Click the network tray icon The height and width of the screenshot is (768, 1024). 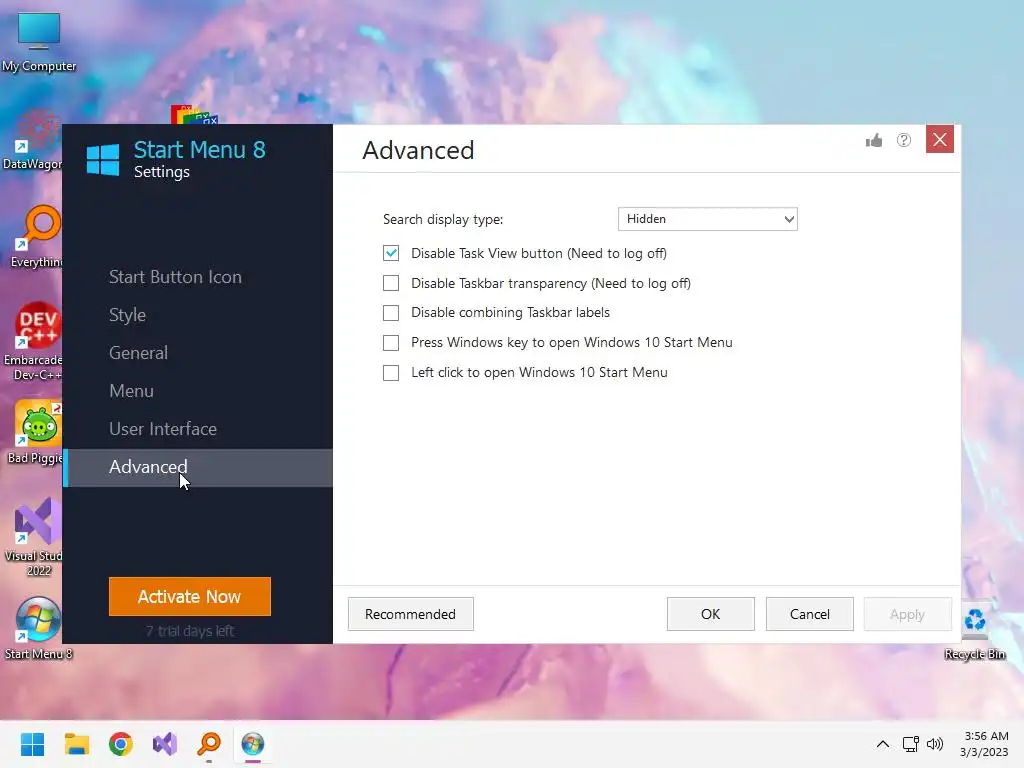(910, 744)
